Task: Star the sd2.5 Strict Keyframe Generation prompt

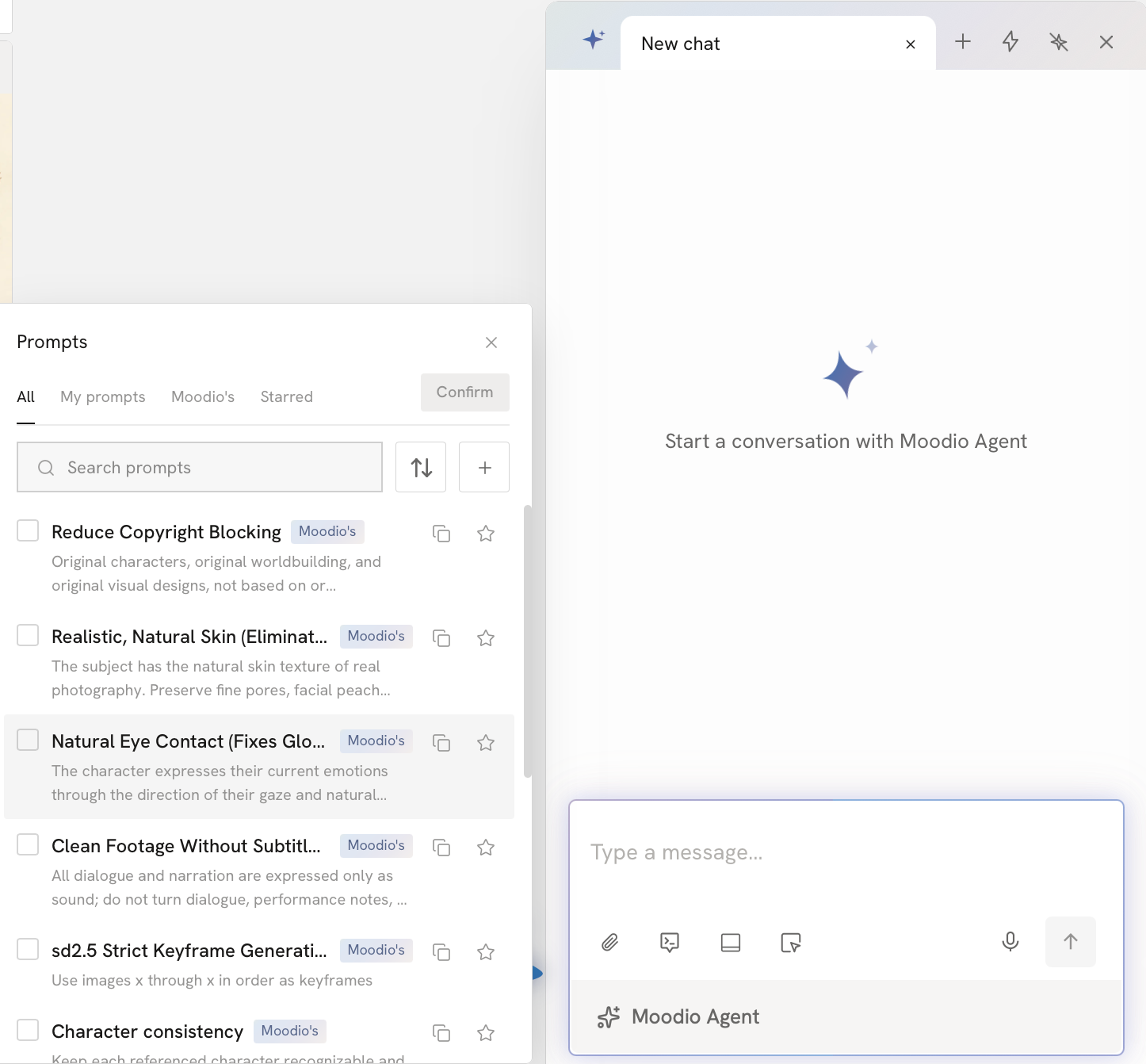Action: 486,952
